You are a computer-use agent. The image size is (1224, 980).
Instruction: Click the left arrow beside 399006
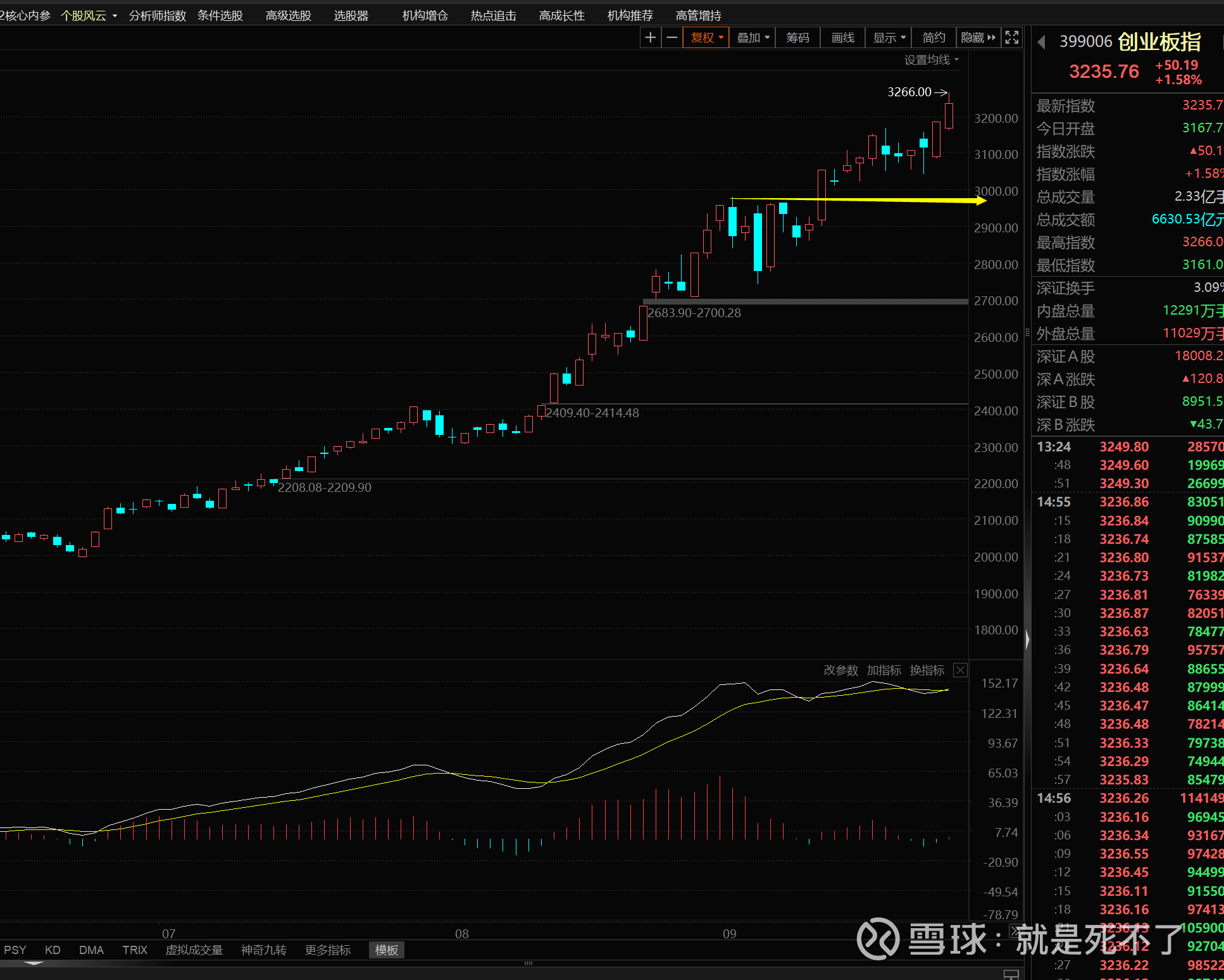pos(1041,42)
